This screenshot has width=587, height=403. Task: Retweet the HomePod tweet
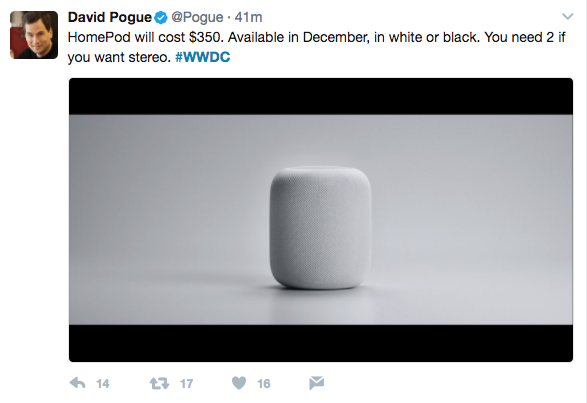tap(159, 383)
